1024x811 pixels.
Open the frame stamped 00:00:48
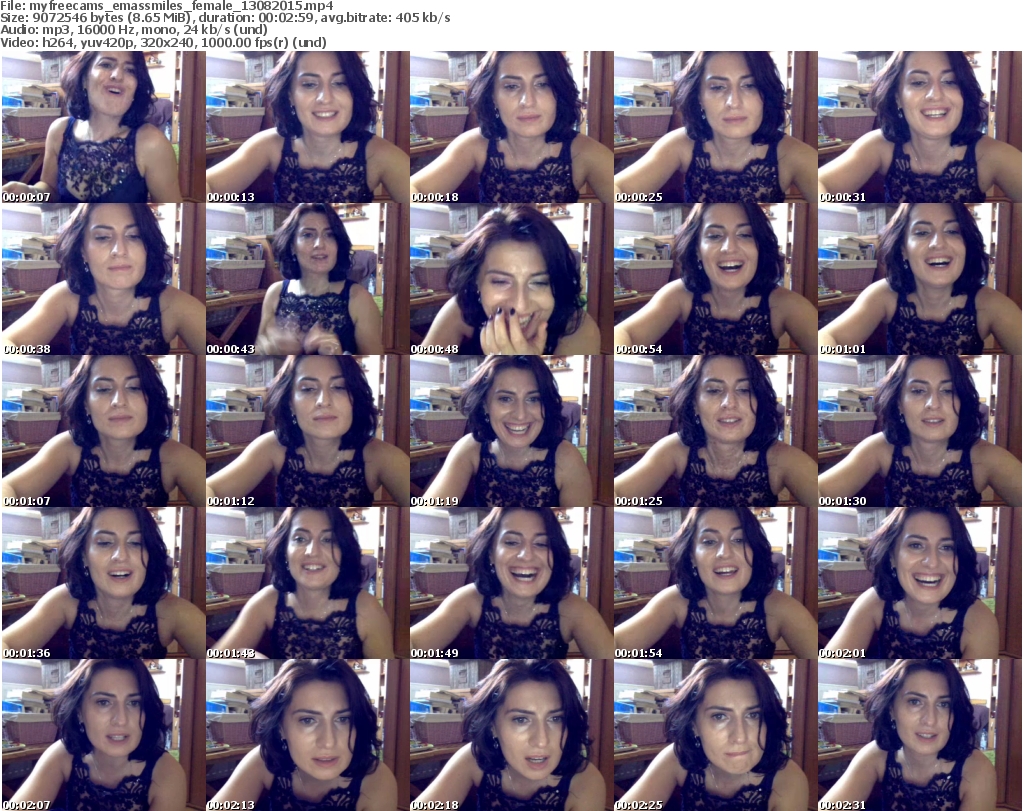coord(511,279)
